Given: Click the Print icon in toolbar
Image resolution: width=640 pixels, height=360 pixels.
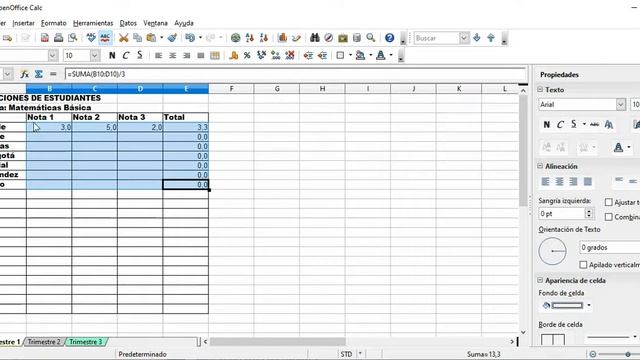Looking at the screenshot, I should pos(59,38).
